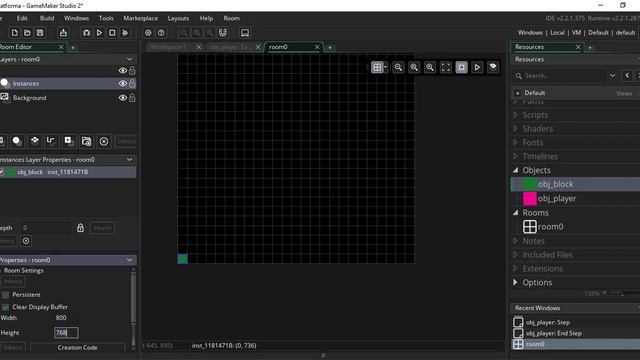
Task: Click the laptop display toolbar icon
Action: click(245, 33)
